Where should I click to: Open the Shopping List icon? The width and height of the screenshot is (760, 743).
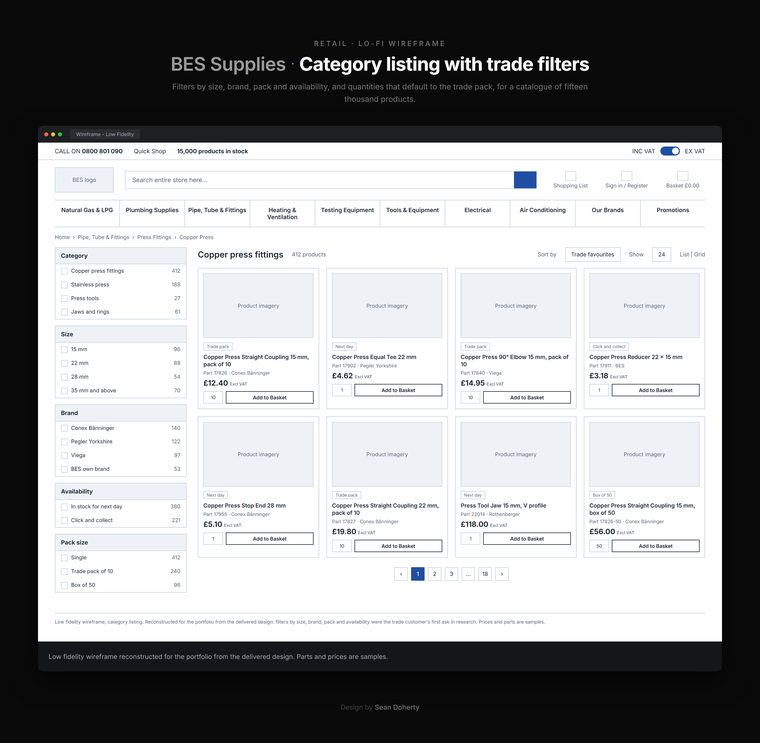(570, 176)
